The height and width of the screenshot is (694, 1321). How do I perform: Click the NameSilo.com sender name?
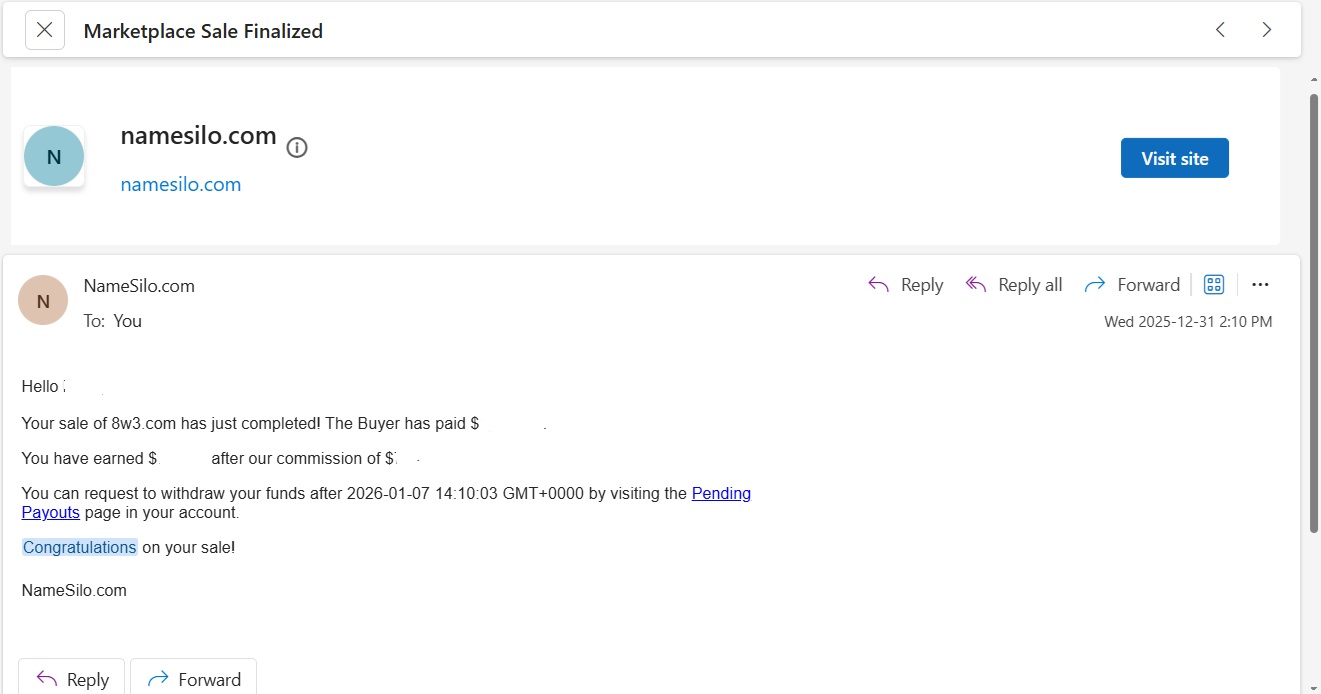point(139,286)
